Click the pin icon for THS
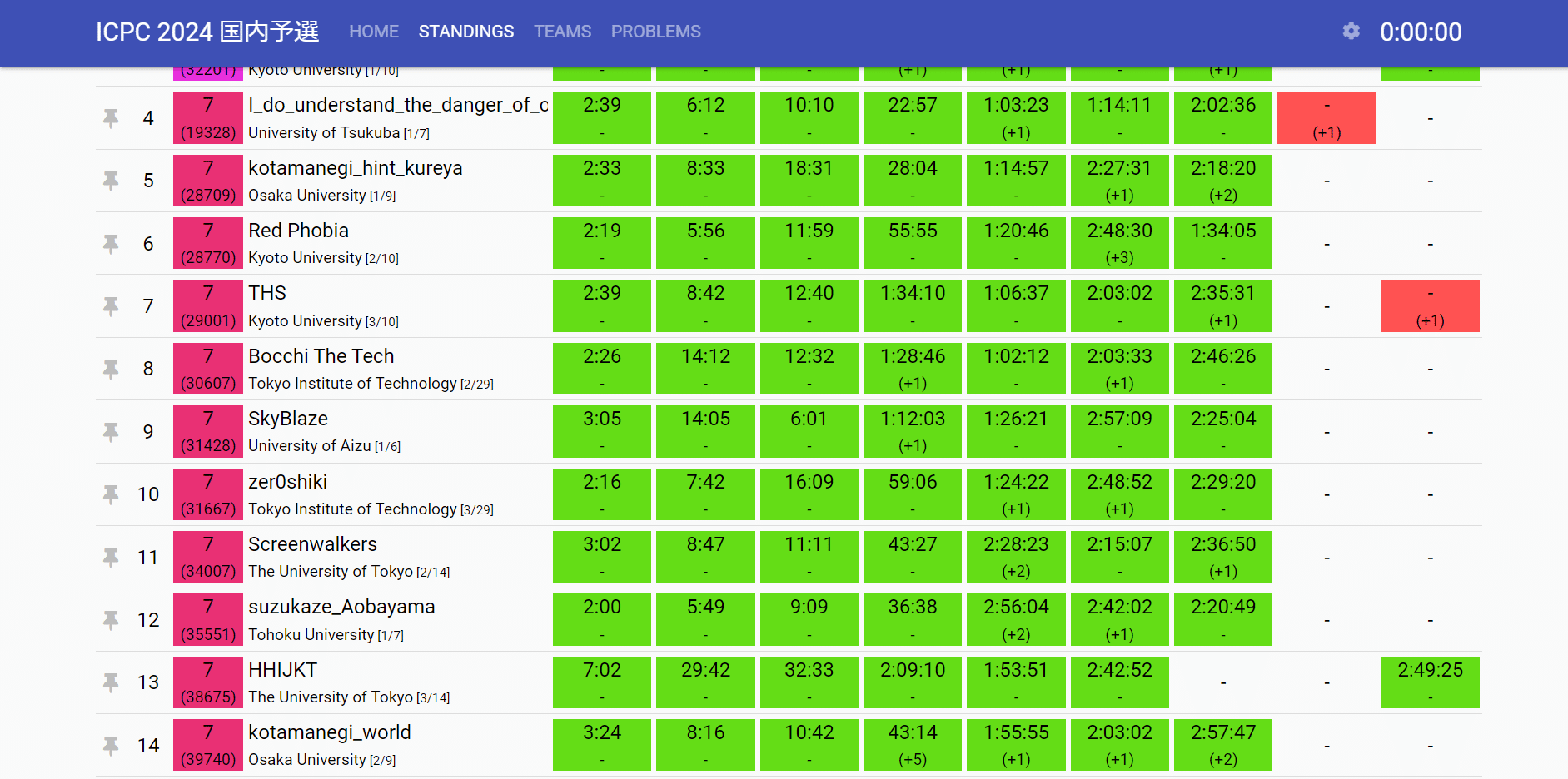This screenshot has height=779, width=1568. pyautogui.click(x=111, y=306)
